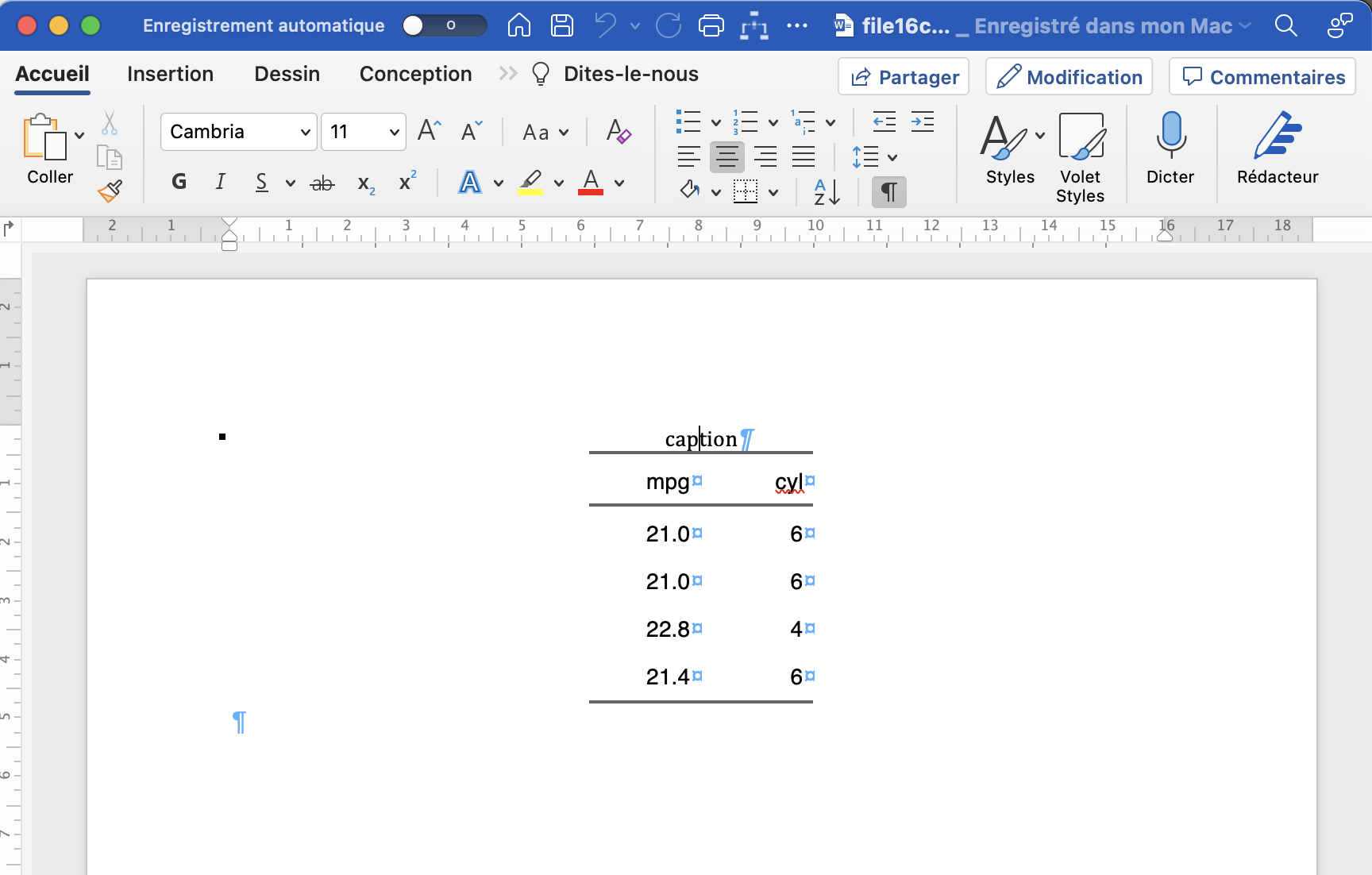Cut selection with the scissors icon

[110, 123]
